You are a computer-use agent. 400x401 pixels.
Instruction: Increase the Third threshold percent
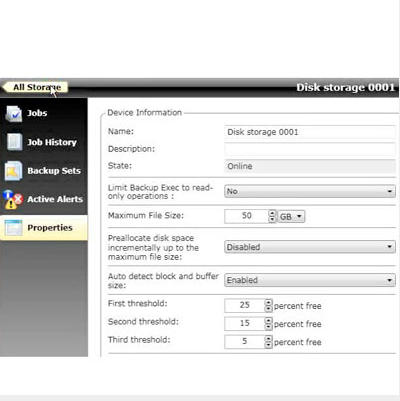click(268, 339)
